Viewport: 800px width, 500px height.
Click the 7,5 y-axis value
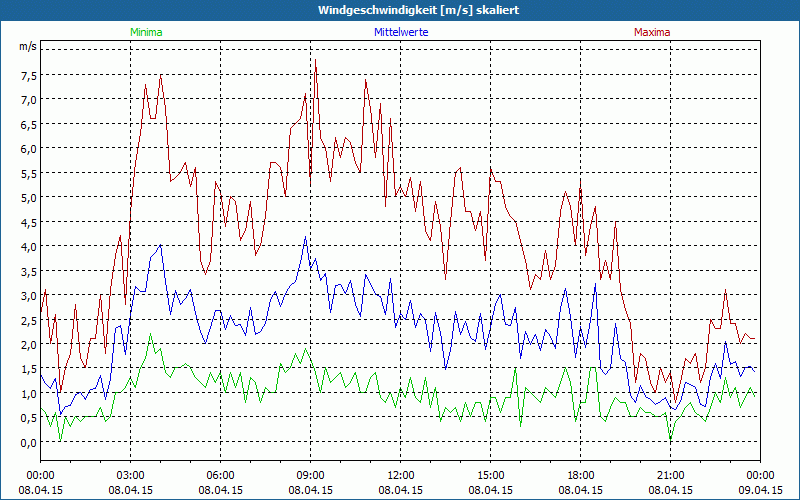coord(29,76)
